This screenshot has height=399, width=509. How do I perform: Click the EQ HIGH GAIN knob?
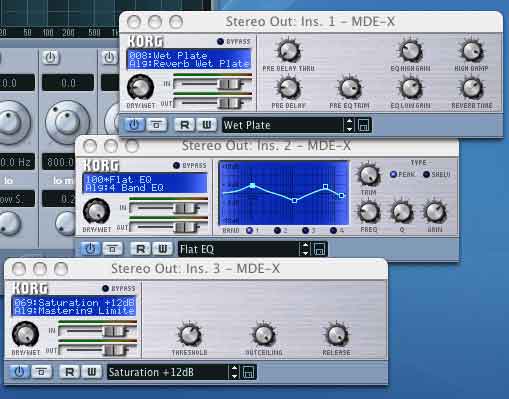click(x=411, y=51)
